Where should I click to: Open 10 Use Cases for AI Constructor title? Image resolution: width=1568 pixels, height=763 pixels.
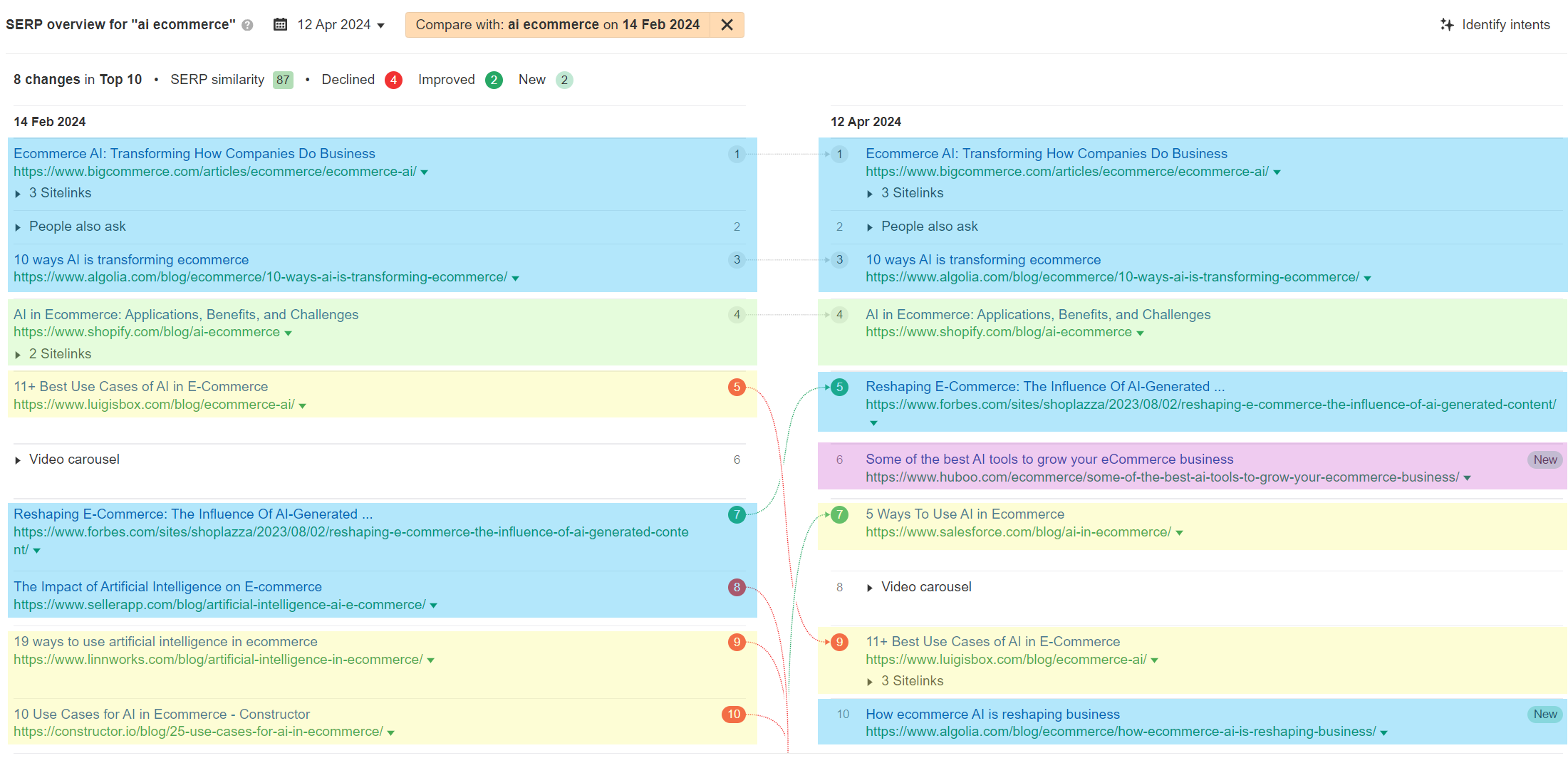(162, 714)
